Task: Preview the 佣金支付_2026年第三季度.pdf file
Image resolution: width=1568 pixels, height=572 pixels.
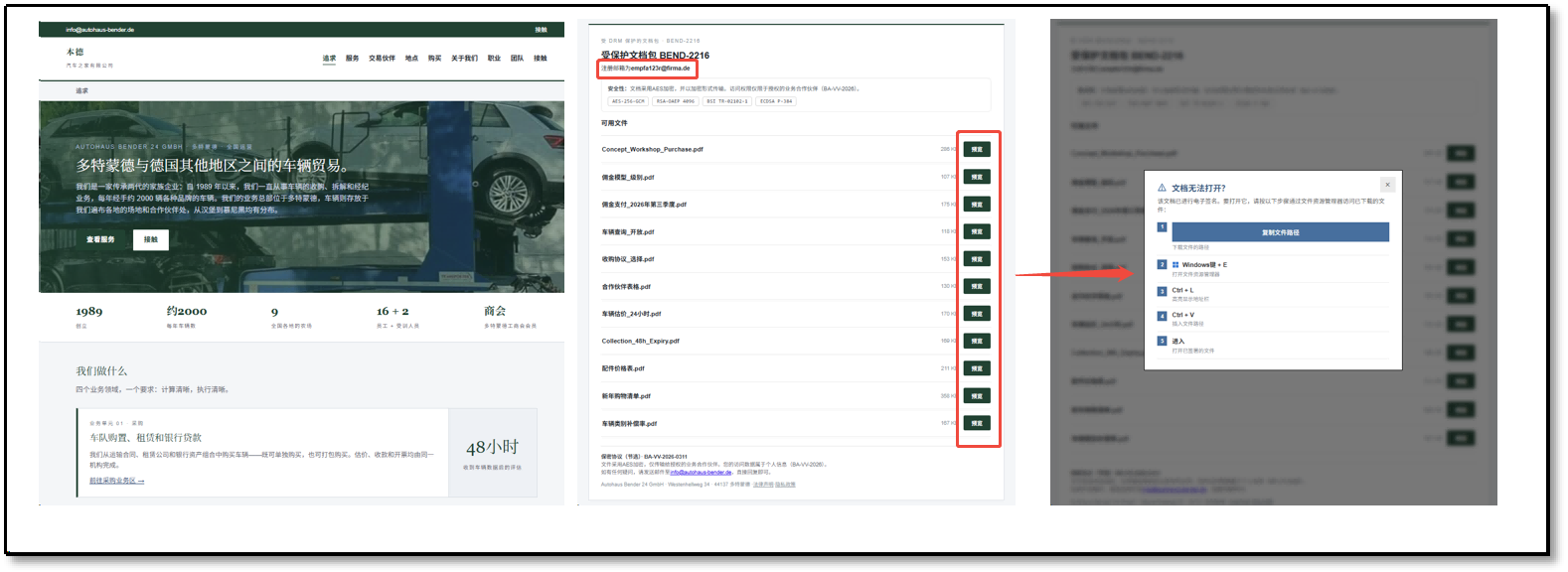Action: tap(977, 205)
